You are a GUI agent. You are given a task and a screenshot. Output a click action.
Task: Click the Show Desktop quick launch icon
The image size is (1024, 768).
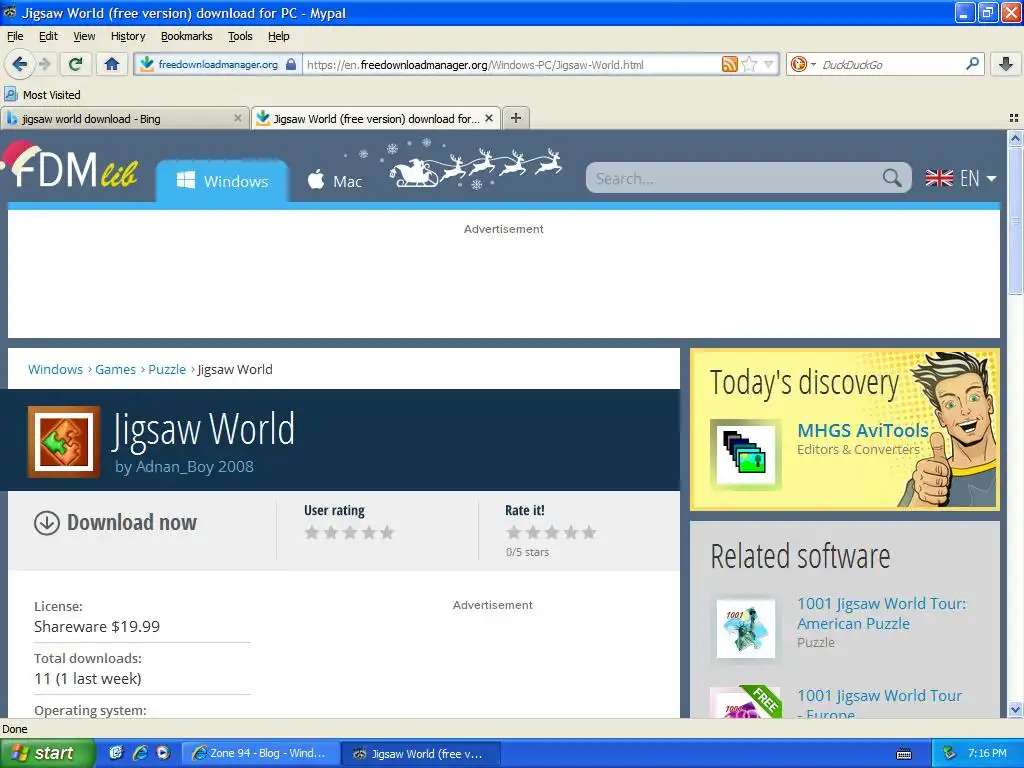(116, 753)
